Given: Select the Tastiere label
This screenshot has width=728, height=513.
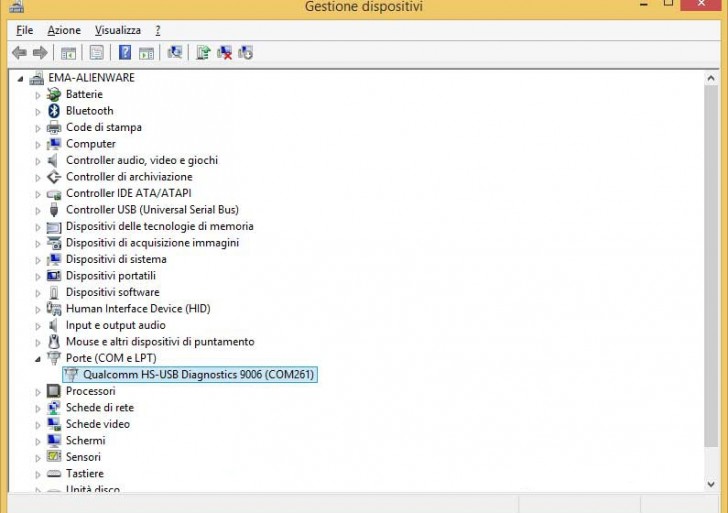Looking at the screenshot, I should [84, 474].
